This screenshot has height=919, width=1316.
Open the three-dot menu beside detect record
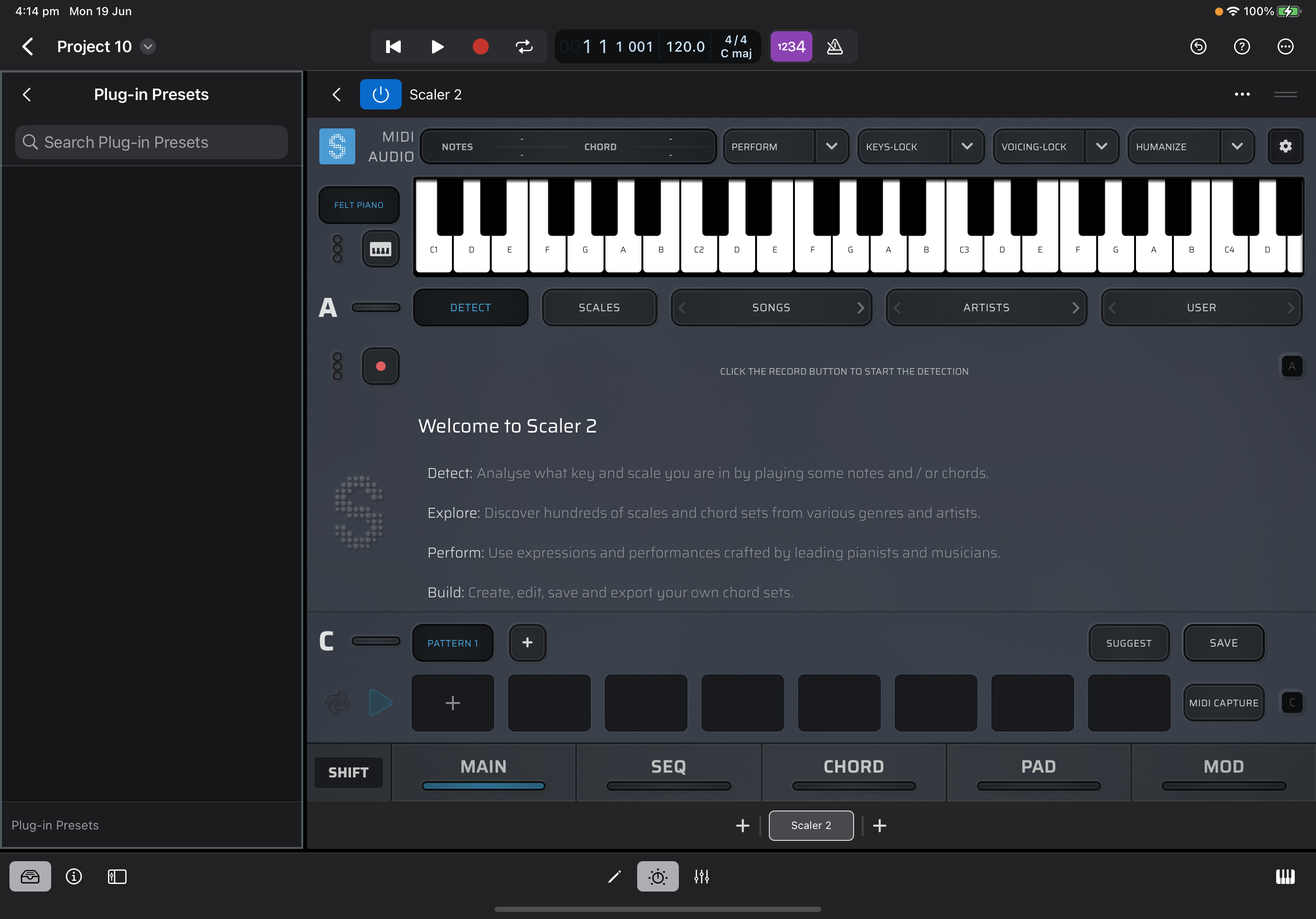[337, 366]
